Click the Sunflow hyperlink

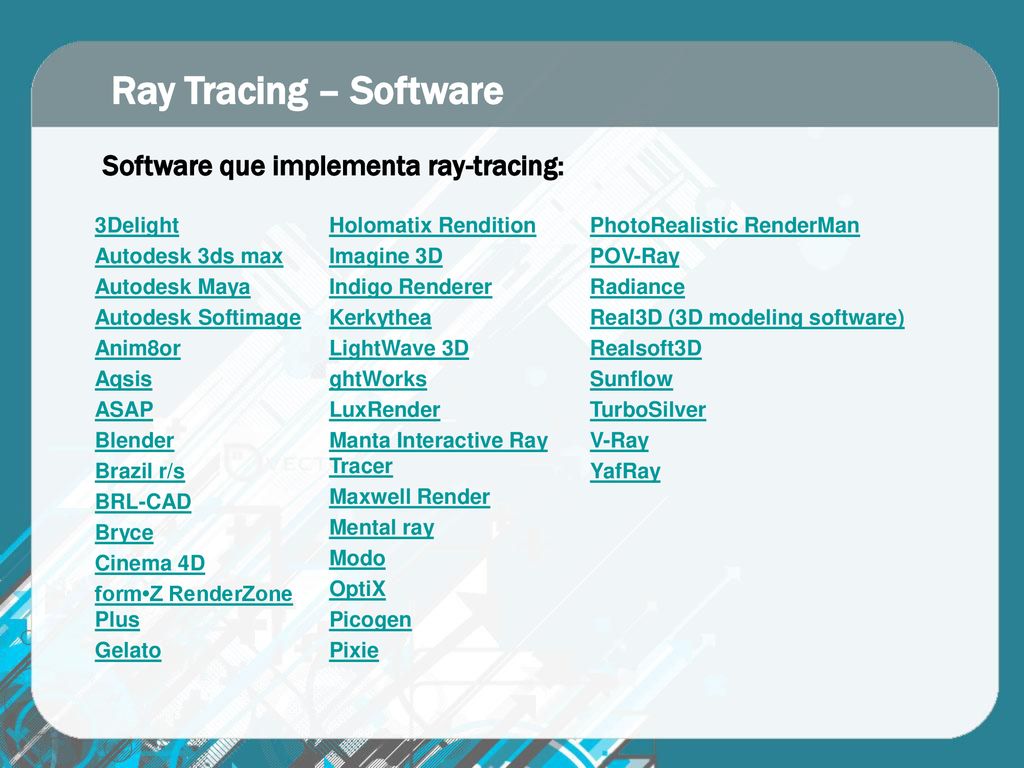coord(631,379)
